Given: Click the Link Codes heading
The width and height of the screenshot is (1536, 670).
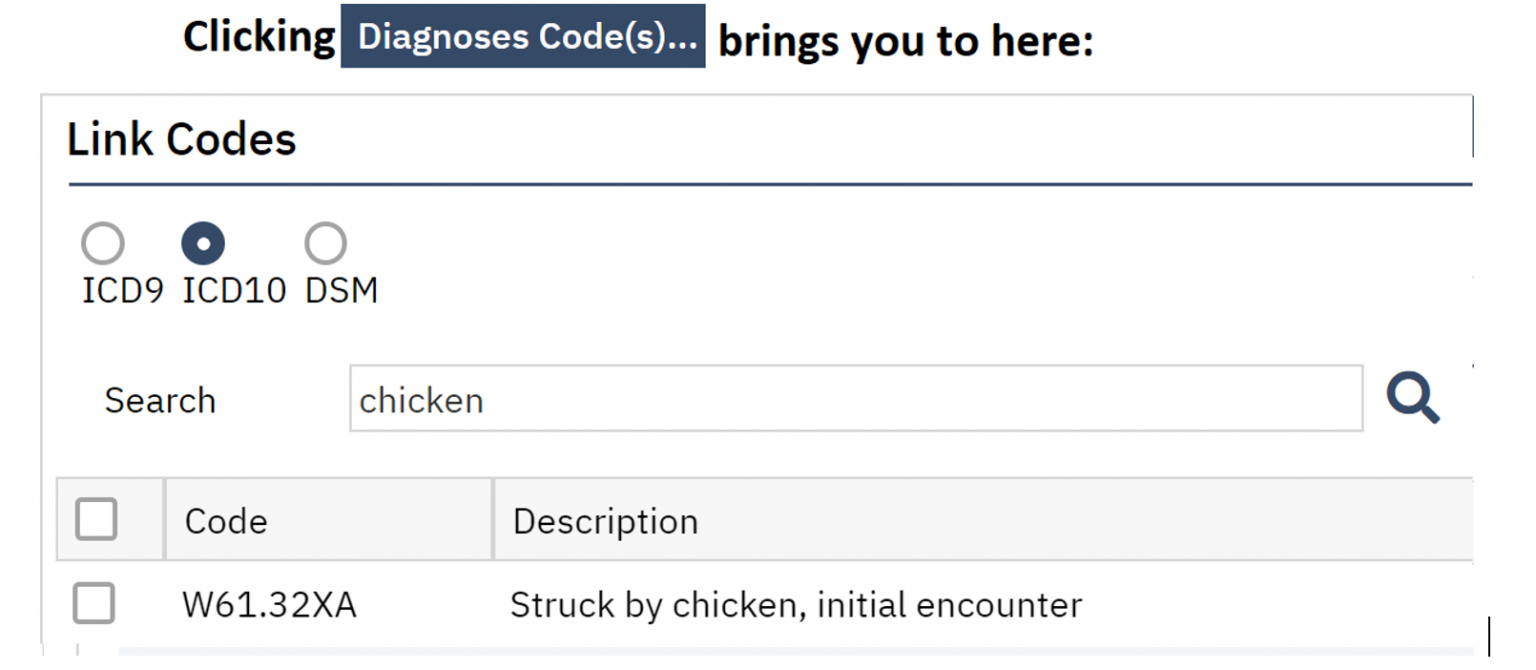Looking at the screenshot, I should (182, 139).
